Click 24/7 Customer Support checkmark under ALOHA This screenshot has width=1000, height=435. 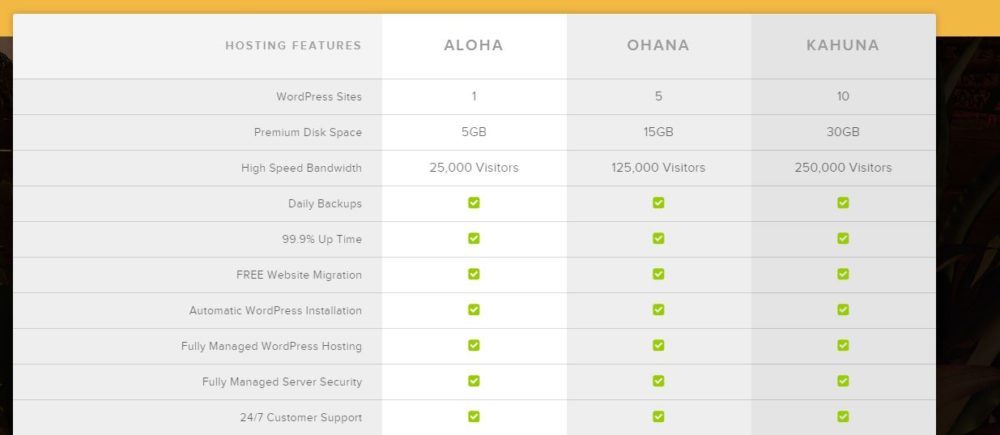coord(474,417)
